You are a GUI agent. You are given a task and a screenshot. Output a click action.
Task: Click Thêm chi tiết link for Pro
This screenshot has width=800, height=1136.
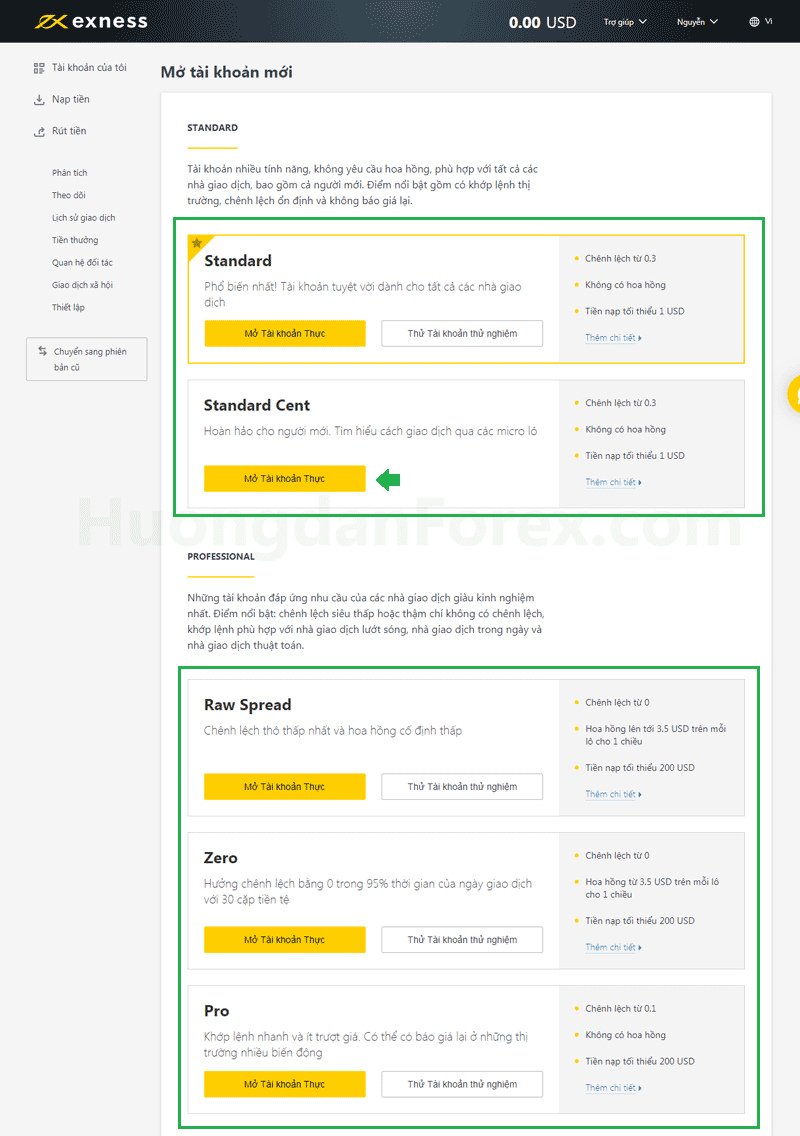coord(613,1087)
